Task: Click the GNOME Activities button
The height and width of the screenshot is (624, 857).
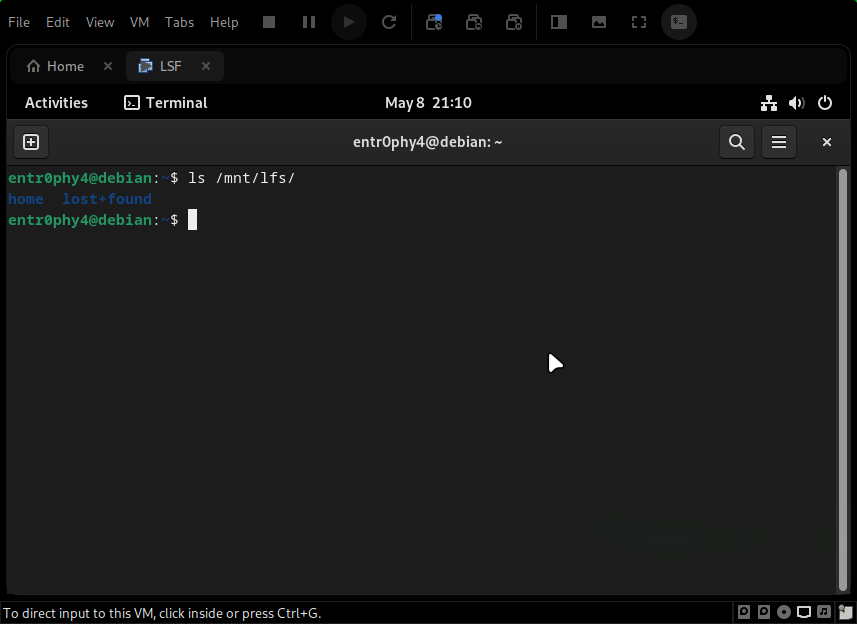Action: pos(56,103)
